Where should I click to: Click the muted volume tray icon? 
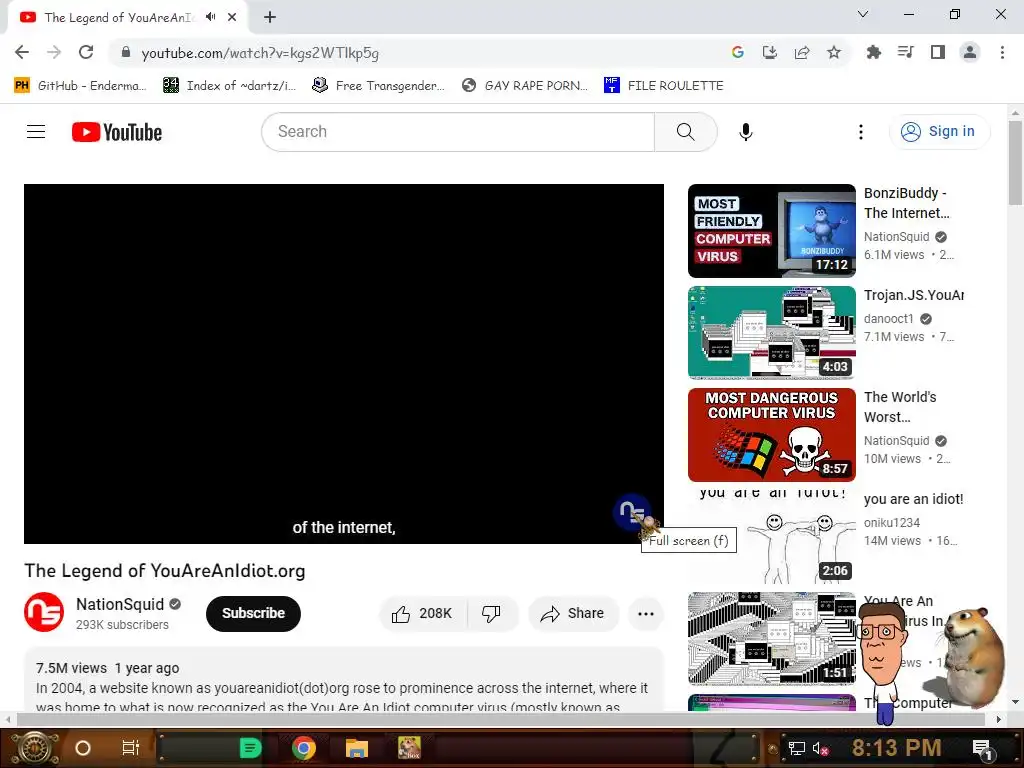tap(820, 748)
